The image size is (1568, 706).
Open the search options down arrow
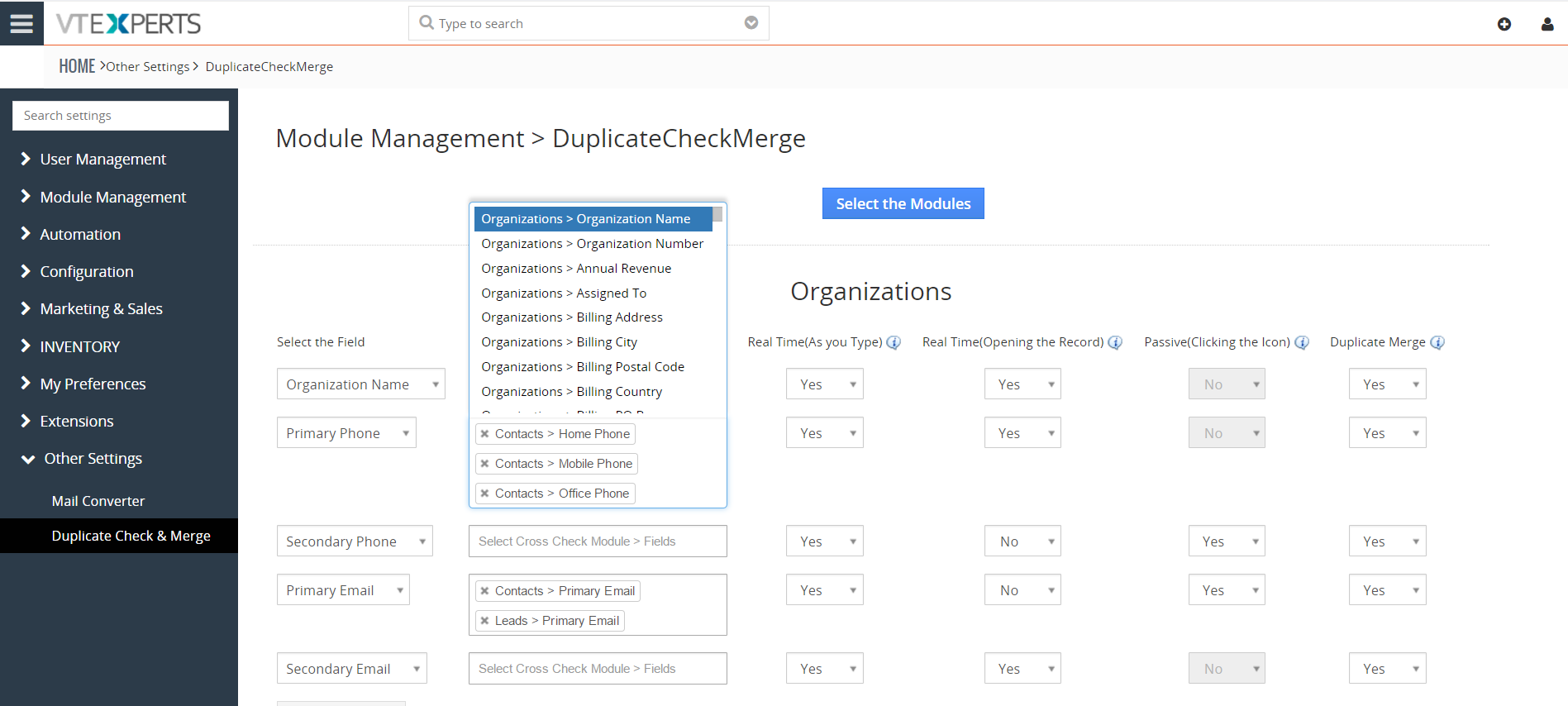(x=751, y=22)
